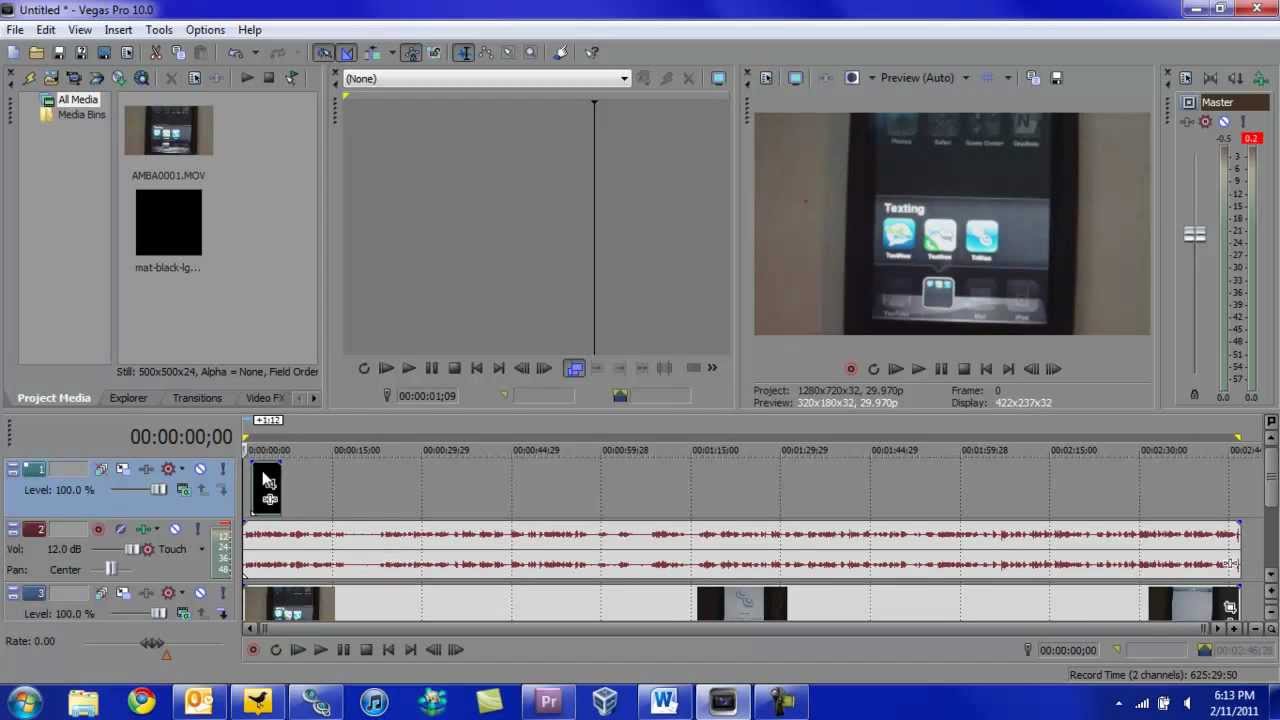
Task: Switch to the Explorer tab
Action: [x=128, y=398]
